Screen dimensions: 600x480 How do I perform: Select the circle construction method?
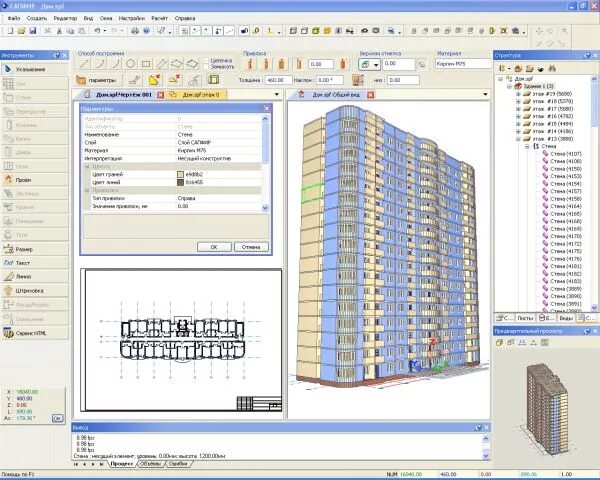[130, 64]
